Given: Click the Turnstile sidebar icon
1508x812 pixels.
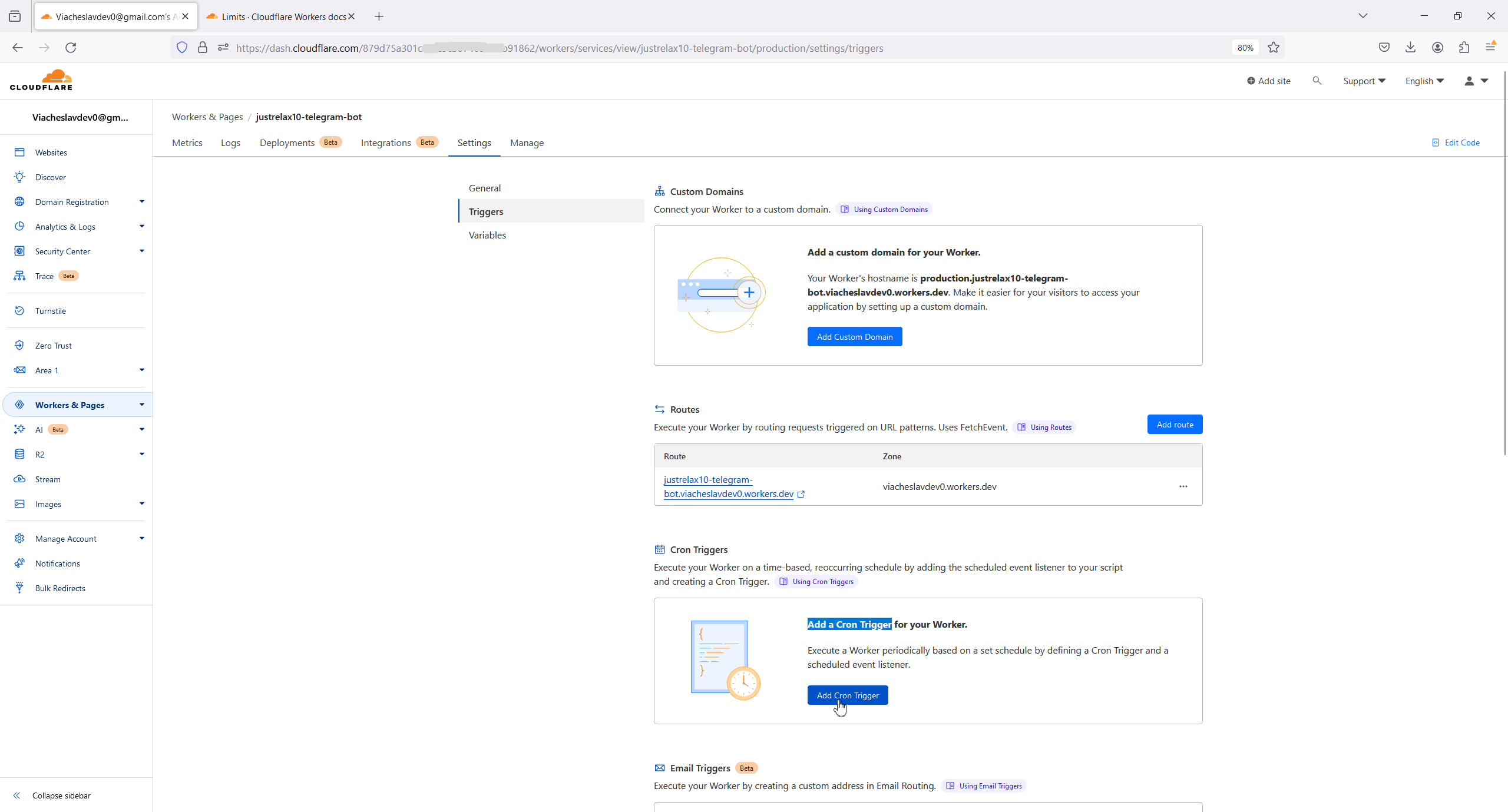Looking at the screenshot, I should 19,310.
